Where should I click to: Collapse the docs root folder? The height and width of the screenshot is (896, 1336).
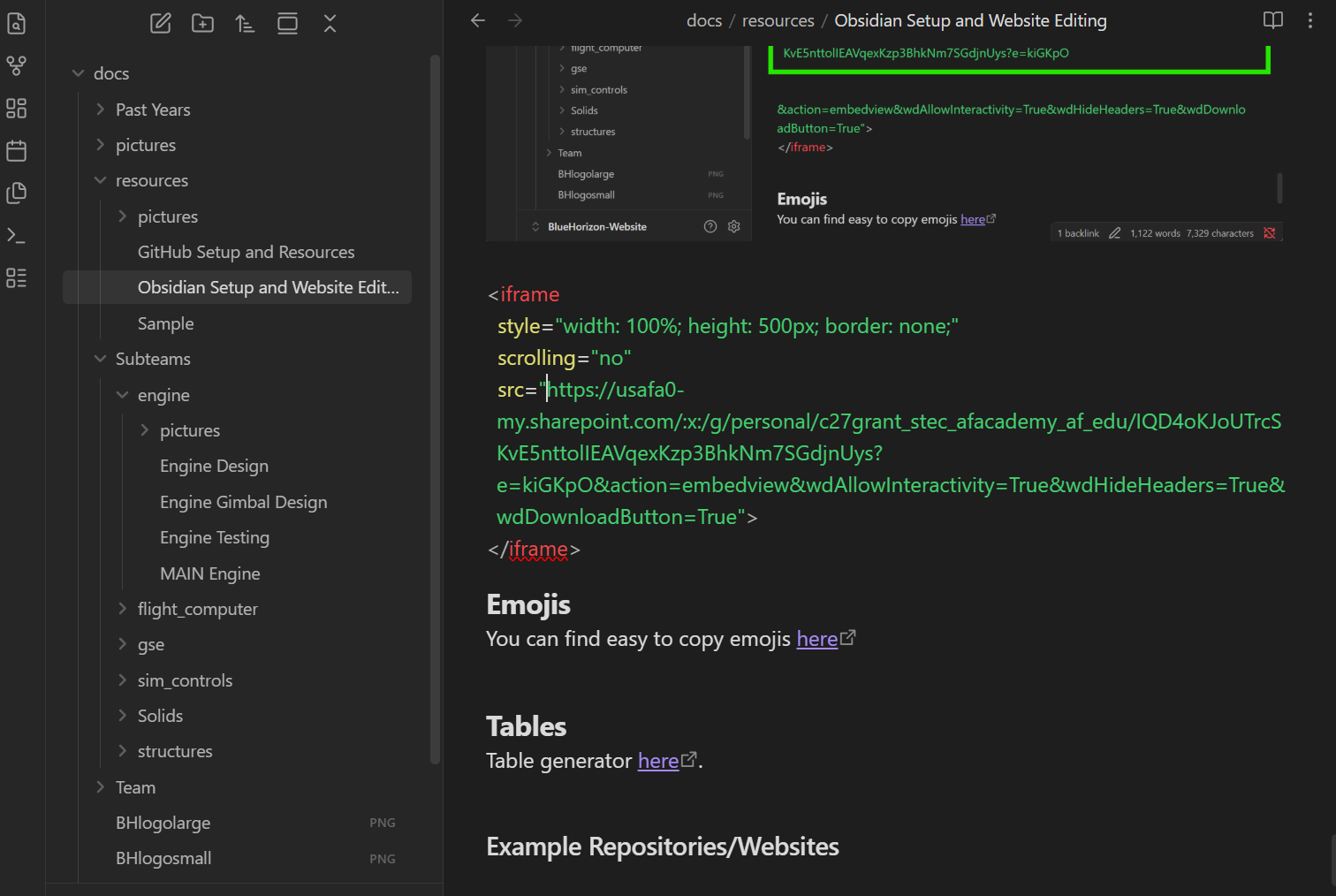[79, 73]
